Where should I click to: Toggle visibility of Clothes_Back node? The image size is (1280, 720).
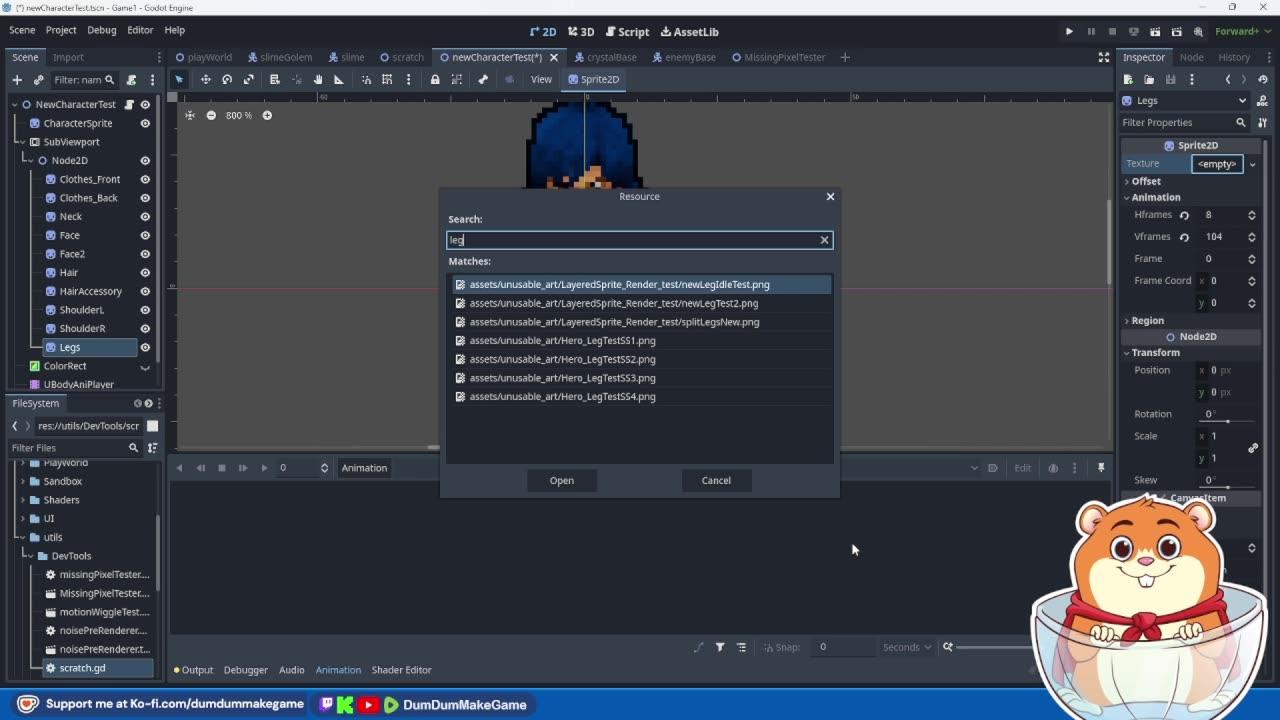145,198
